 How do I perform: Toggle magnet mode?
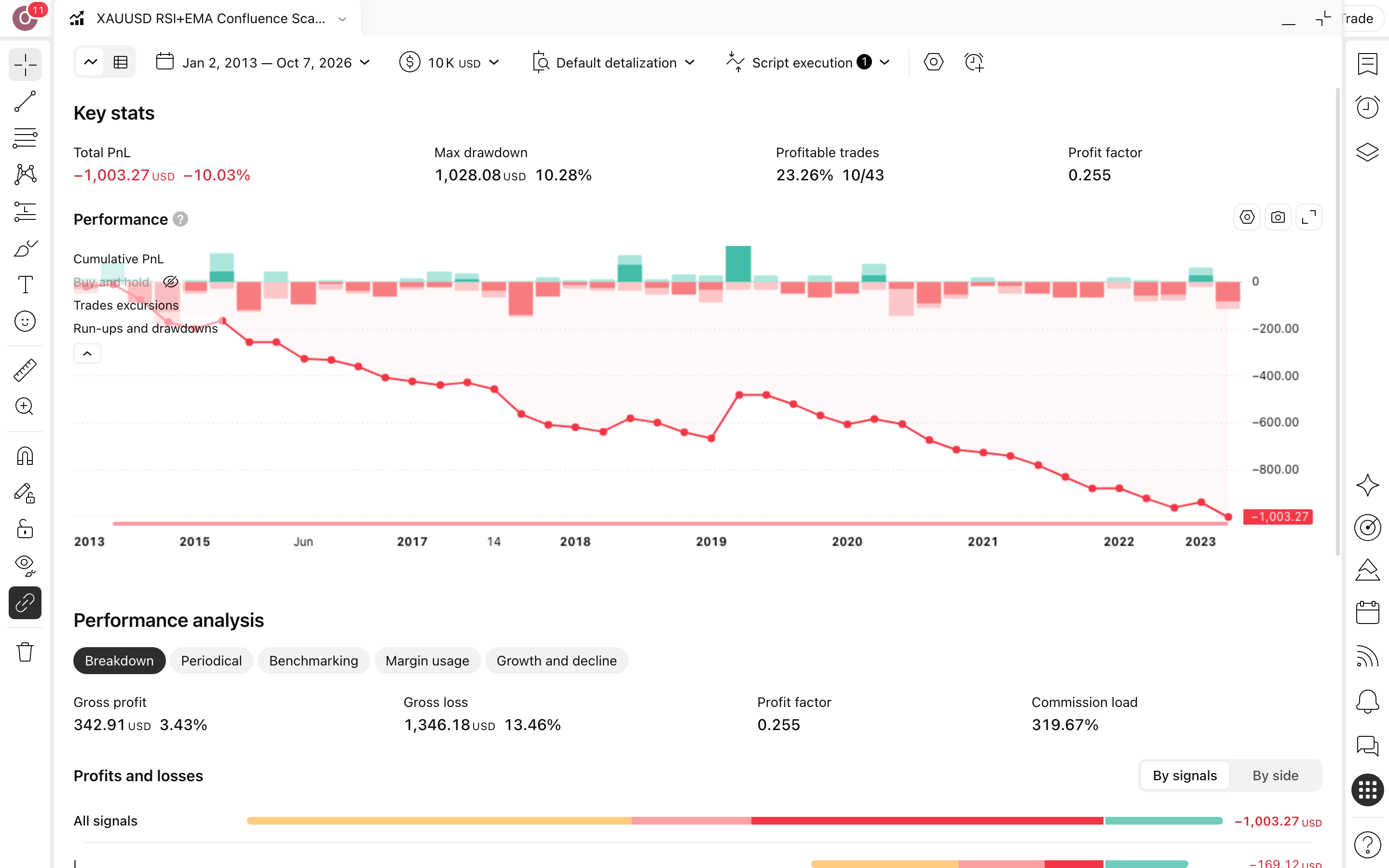click(x=25, y=456)
